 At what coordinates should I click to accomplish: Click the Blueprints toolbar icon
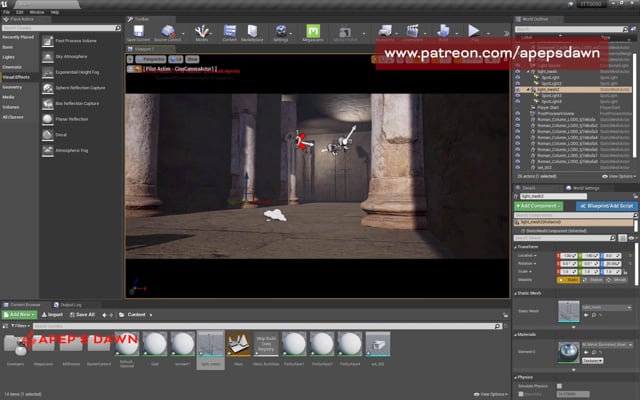click(x=385, y=31)
